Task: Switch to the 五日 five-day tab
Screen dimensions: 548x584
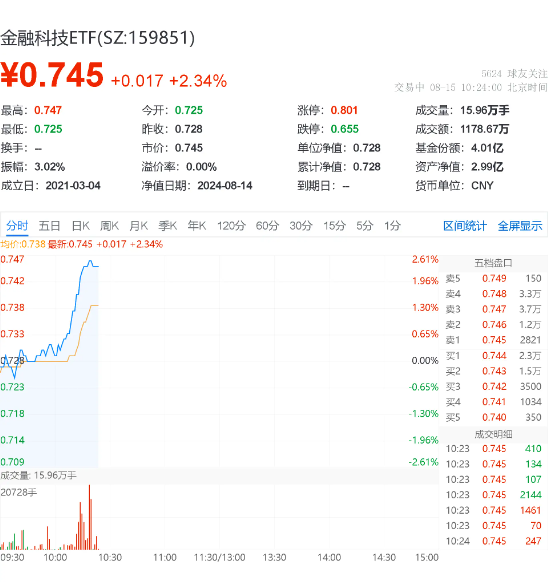Action: coord(49,226)
